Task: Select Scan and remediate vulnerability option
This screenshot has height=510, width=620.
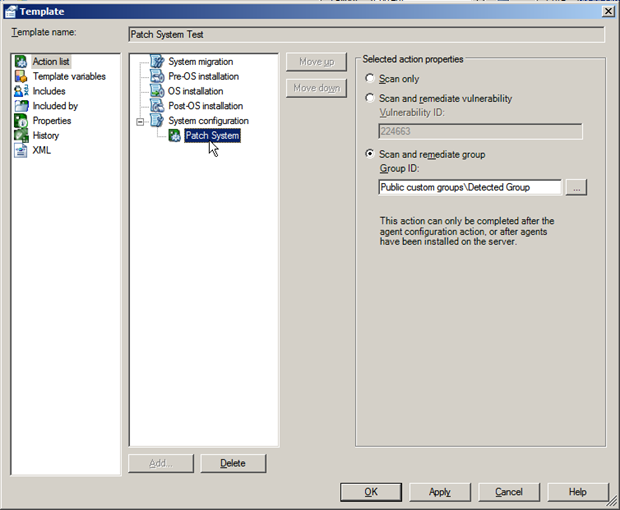Action: pos(370,98)
